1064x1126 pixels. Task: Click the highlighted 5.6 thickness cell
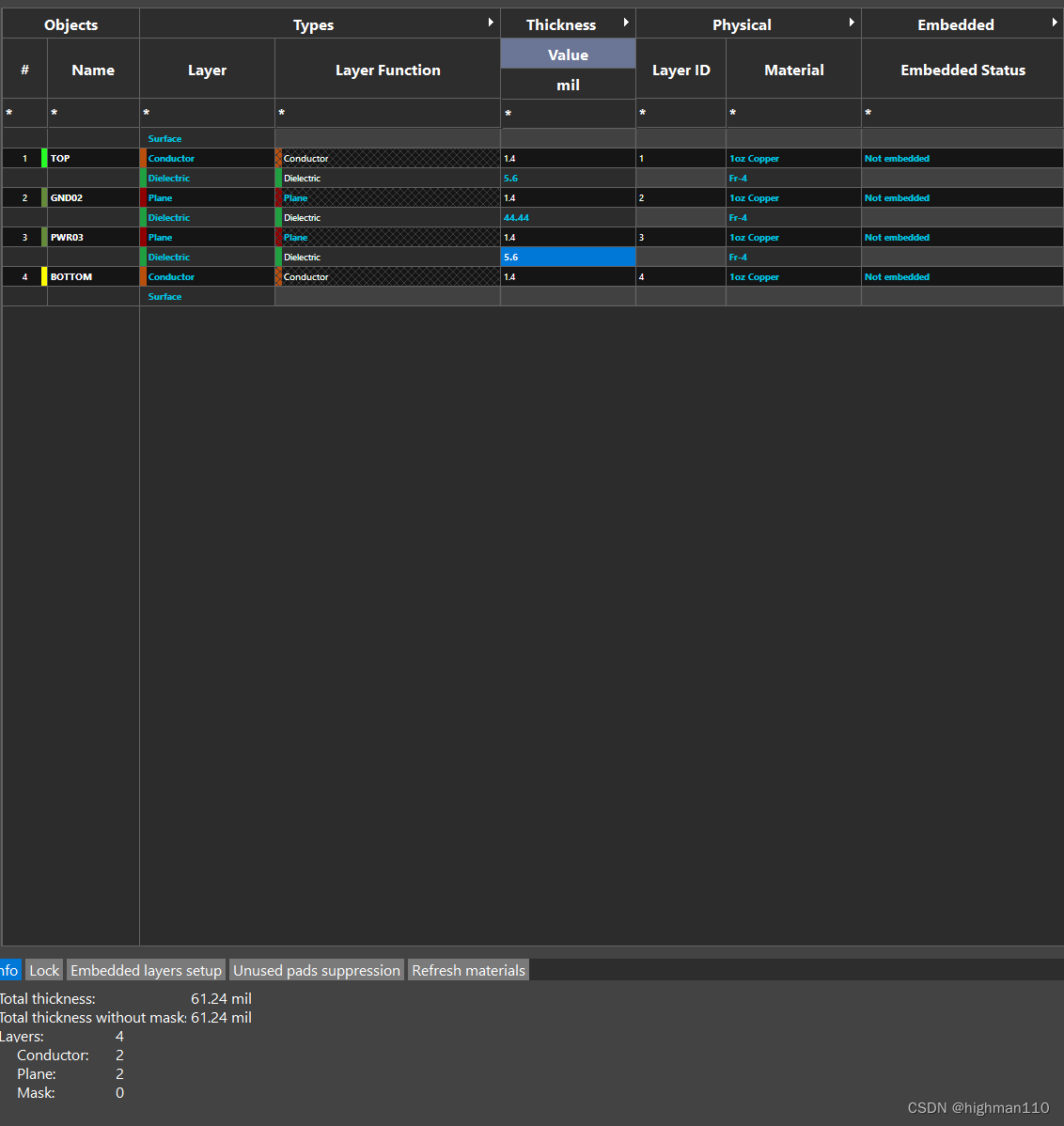568,257
